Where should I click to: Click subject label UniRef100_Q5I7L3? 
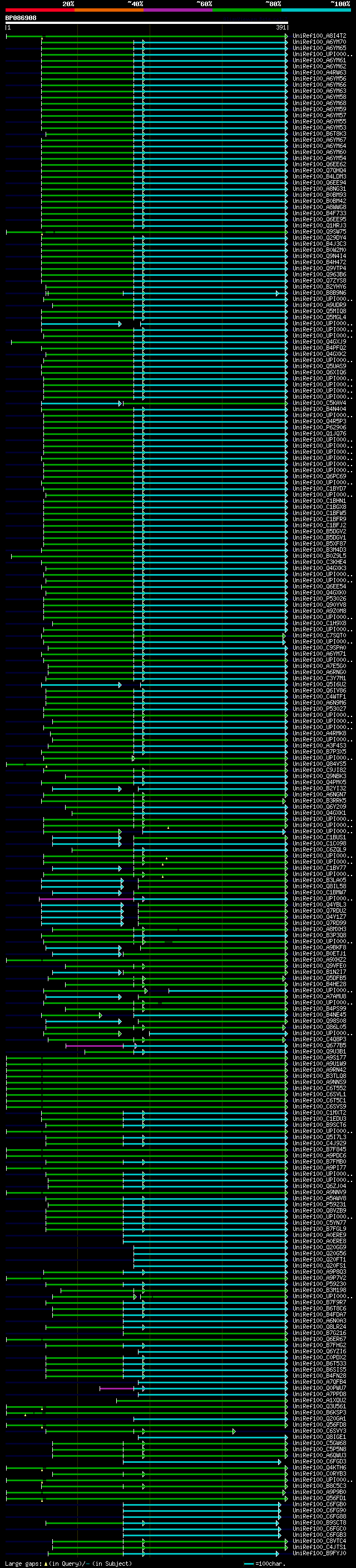click(319, 1137)
